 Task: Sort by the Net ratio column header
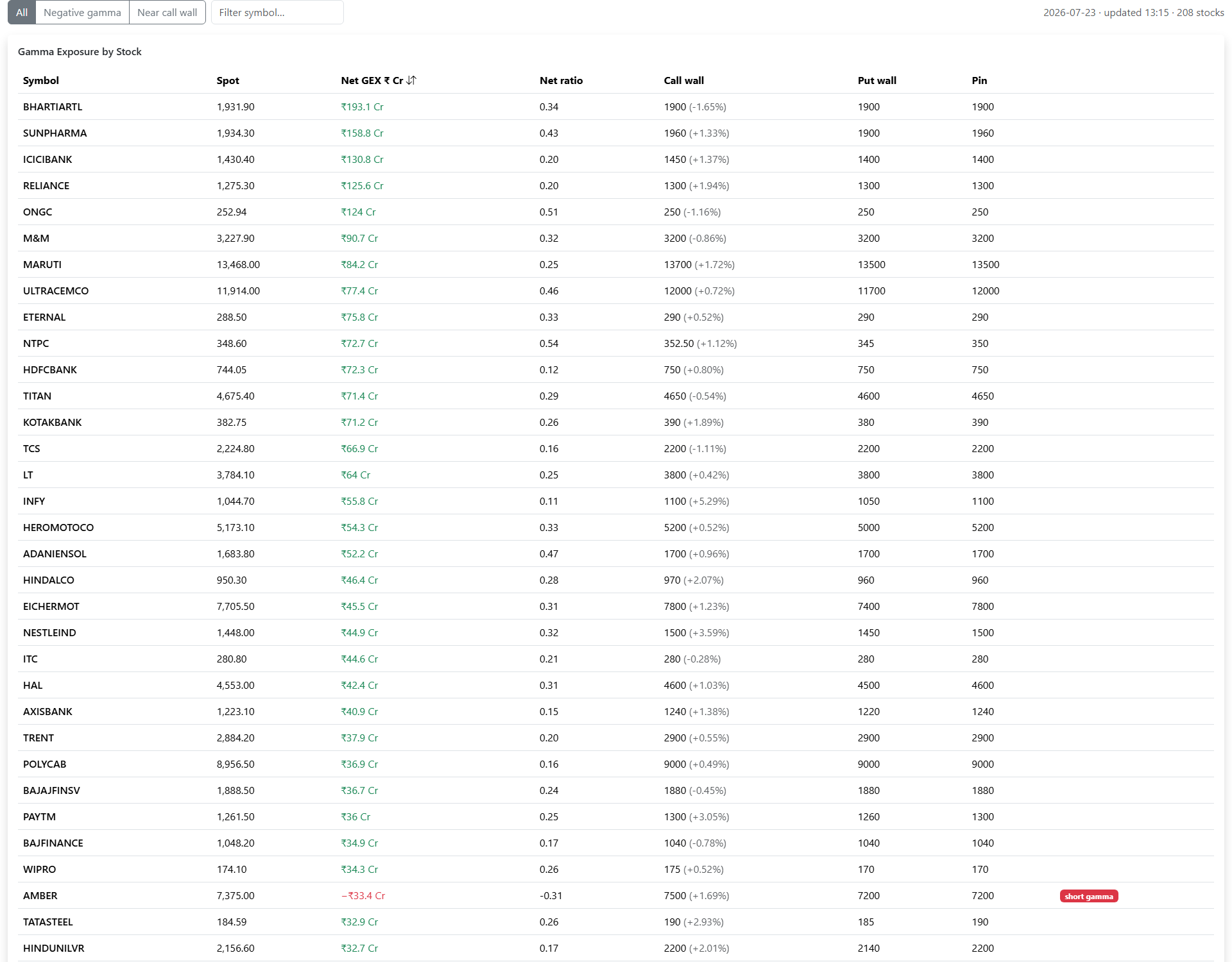(x=561, y=80)
